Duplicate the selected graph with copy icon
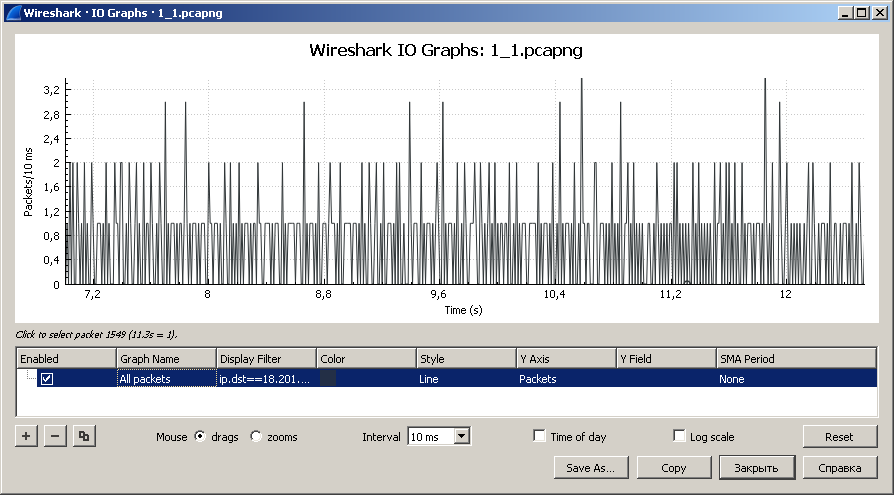 pos(84,436)
